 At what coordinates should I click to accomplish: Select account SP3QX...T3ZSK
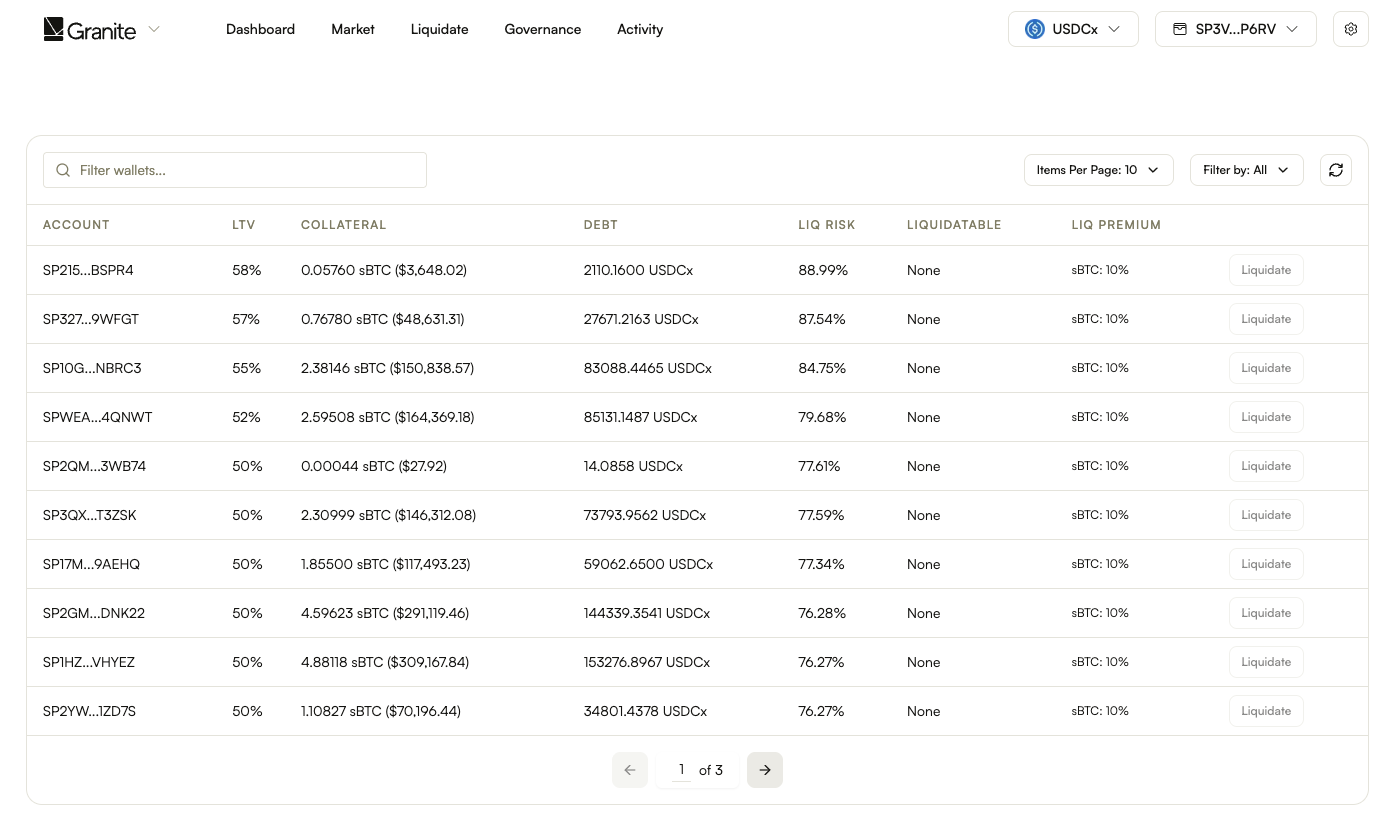[90, 515]
